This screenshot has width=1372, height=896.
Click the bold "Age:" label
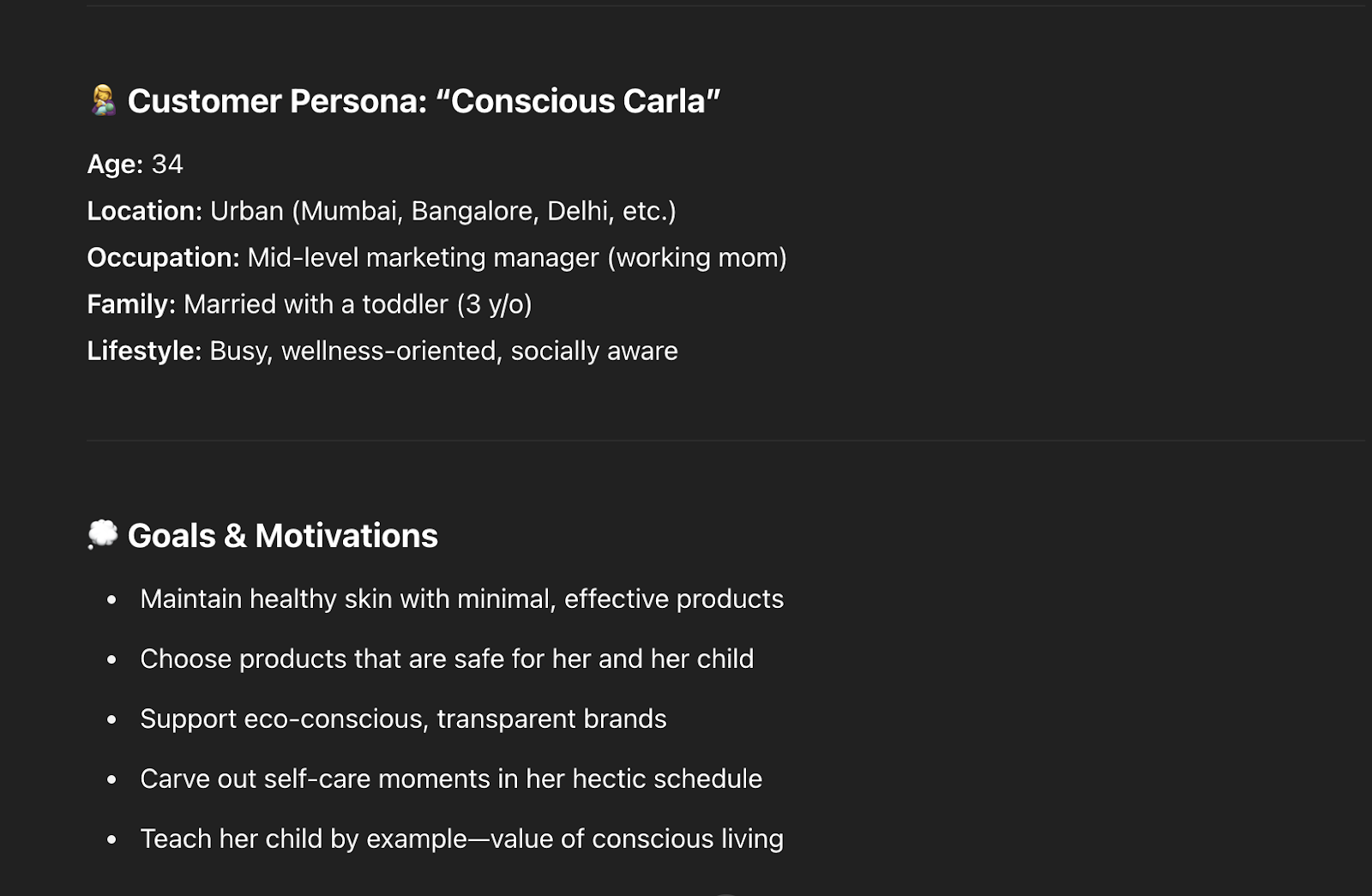[115, 164]
